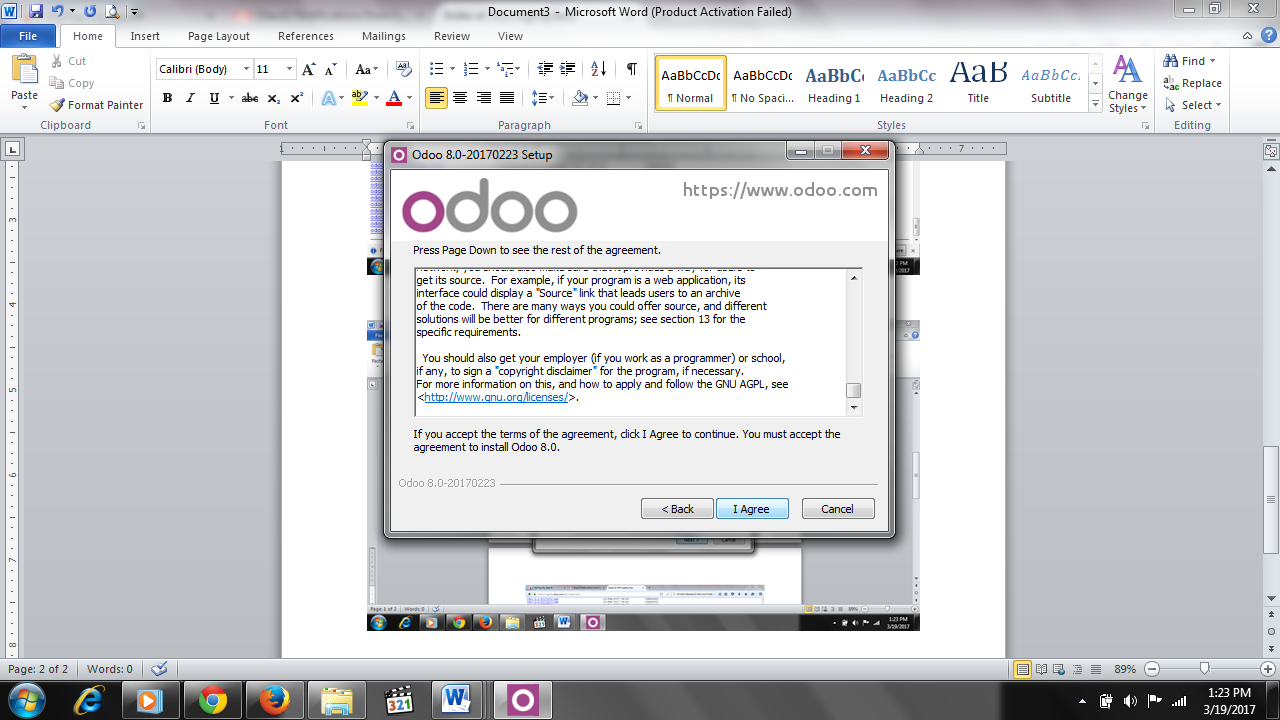The image size is (1280, 720).
Task: Open the File tab
Action: 28,36
